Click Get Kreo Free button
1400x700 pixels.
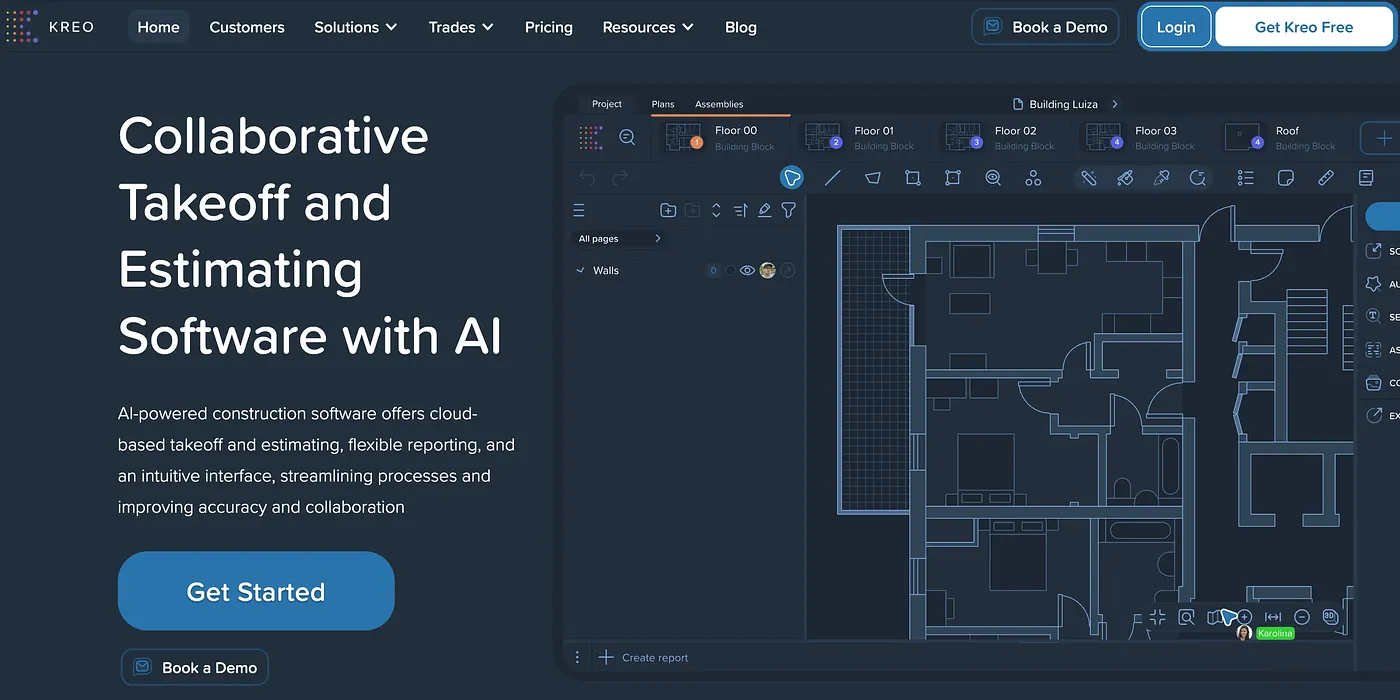(x=1304, y=27)
